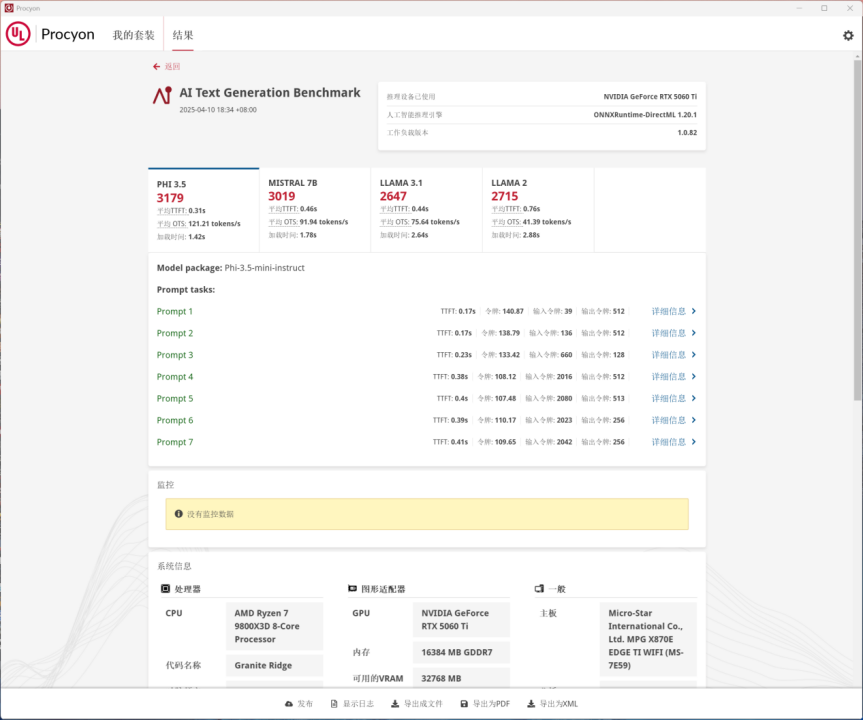
Task: Click the PHI 3.5 score 3179
Action: pyautogui.click(x=170, y=198)
